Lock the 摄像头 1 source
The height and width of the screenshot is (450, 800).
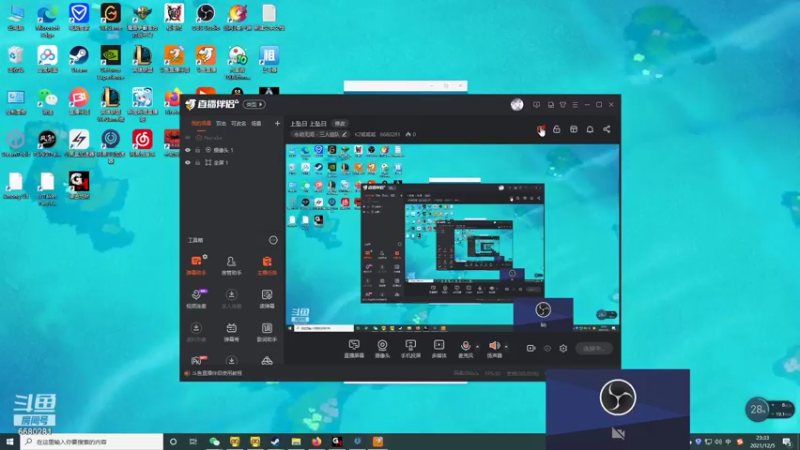click(197, 150)
